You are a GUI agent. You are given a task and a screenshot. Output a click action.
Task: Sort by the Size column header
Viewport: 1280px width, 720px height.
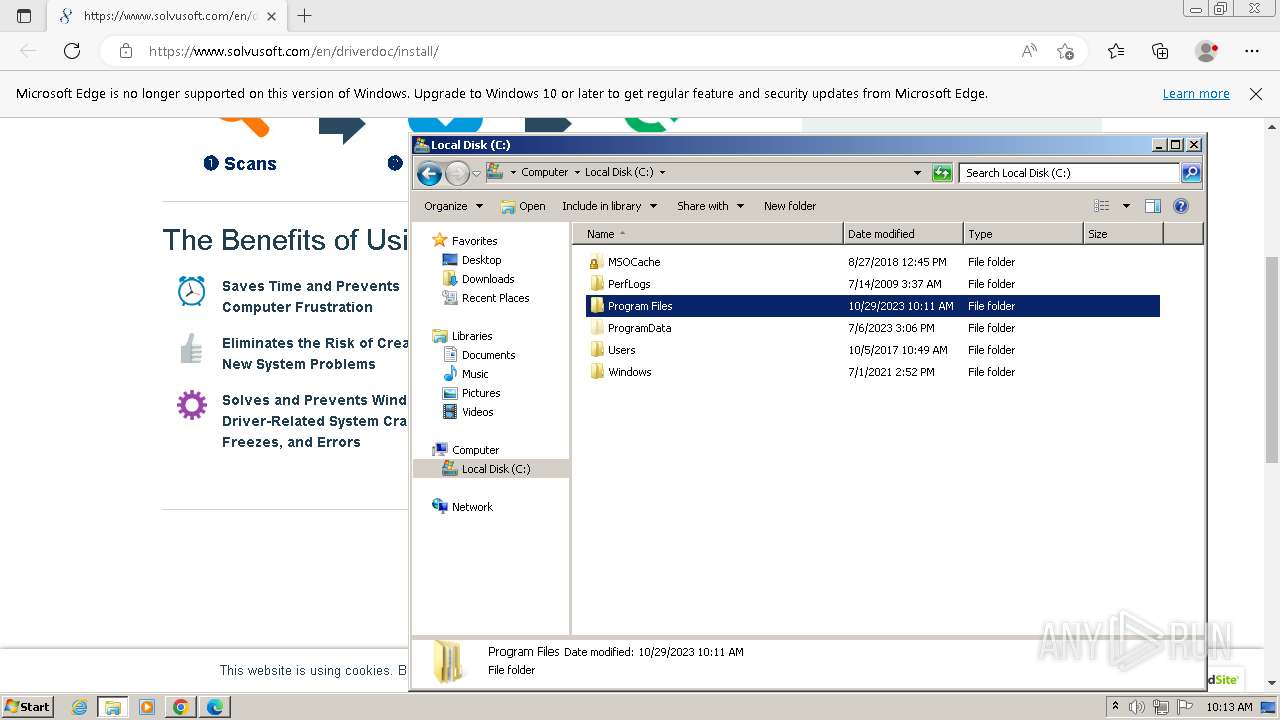pos(1123,234)
